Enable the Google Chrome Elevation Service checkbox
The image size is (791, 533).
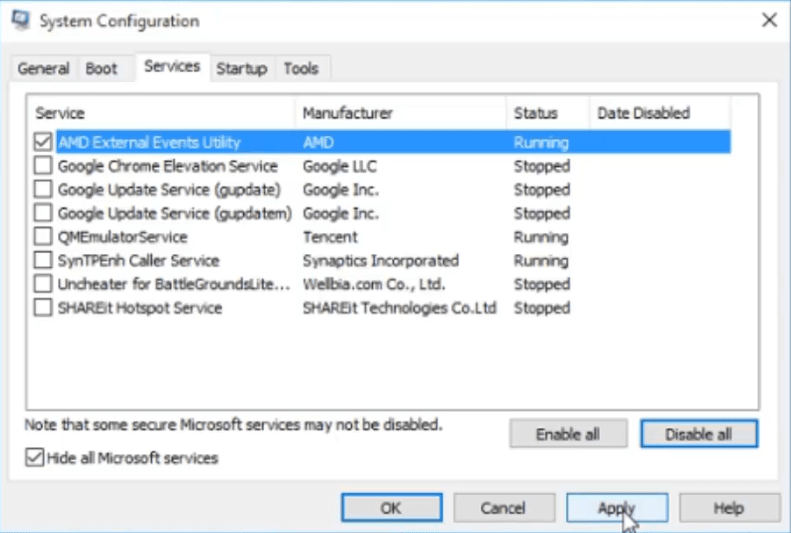(x=43, y=166)
